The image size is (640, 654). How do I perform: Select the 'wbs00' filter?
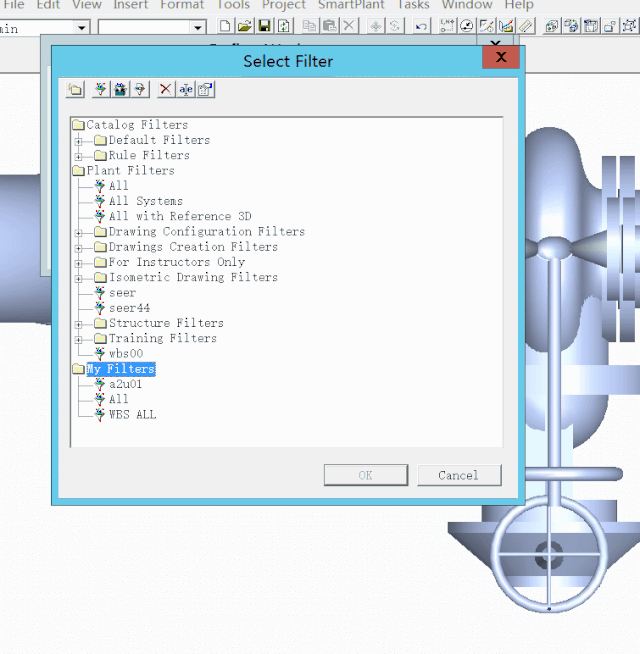[126, 354]
